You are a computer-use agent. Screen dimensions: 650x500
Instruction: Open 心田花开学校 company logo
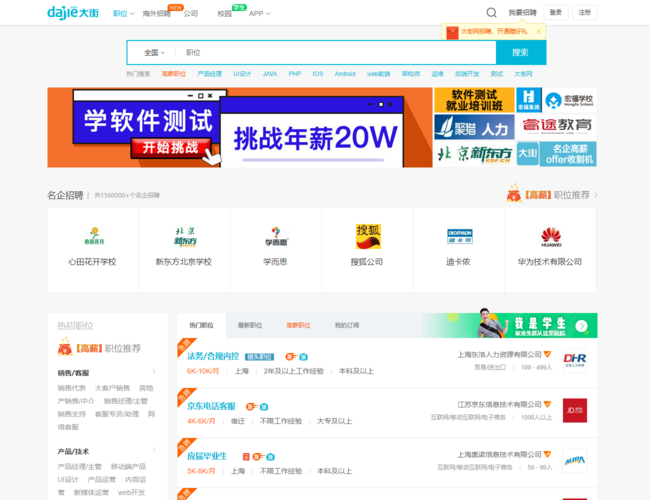pyautogui.click(x=94, y=236)
